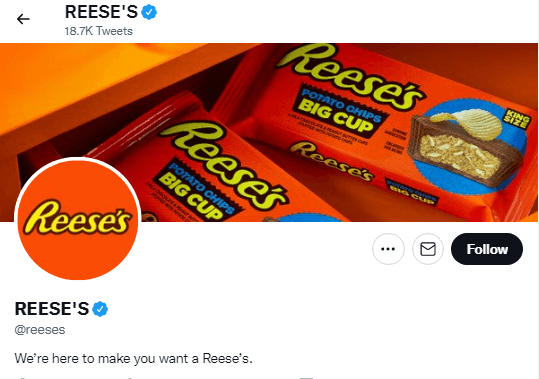This screenshot has width=539, height=379.
Task: Open the three-dots more options button
Action: (x=388, y=249)
